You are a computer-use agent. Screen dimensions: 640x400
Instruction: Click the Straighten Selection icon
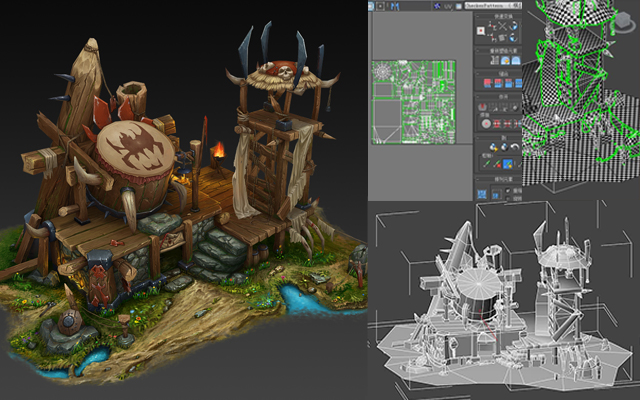(495, 60)
